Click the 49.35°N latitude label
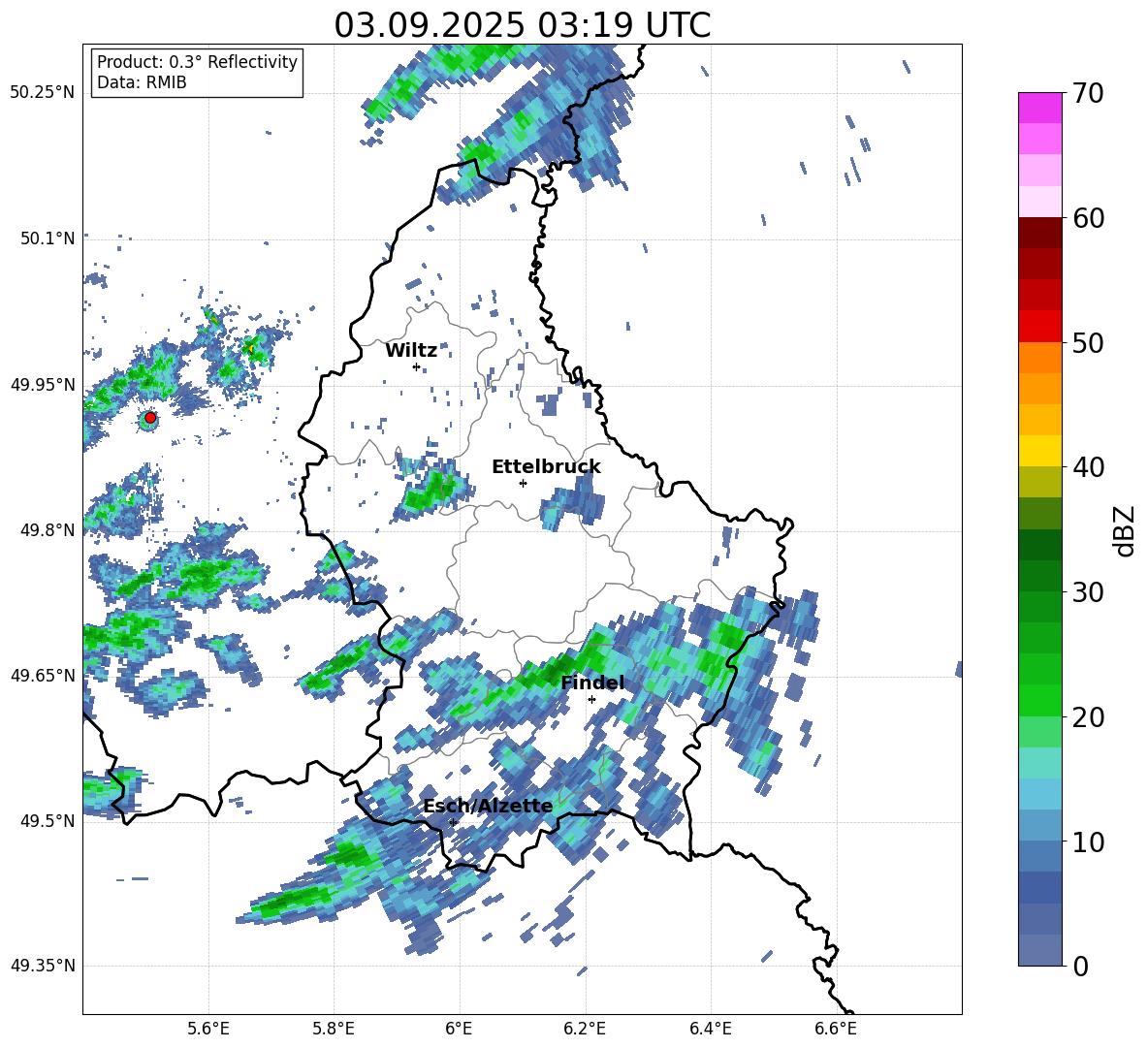This screenshot has width=1148, height=1048. (43, 966)
